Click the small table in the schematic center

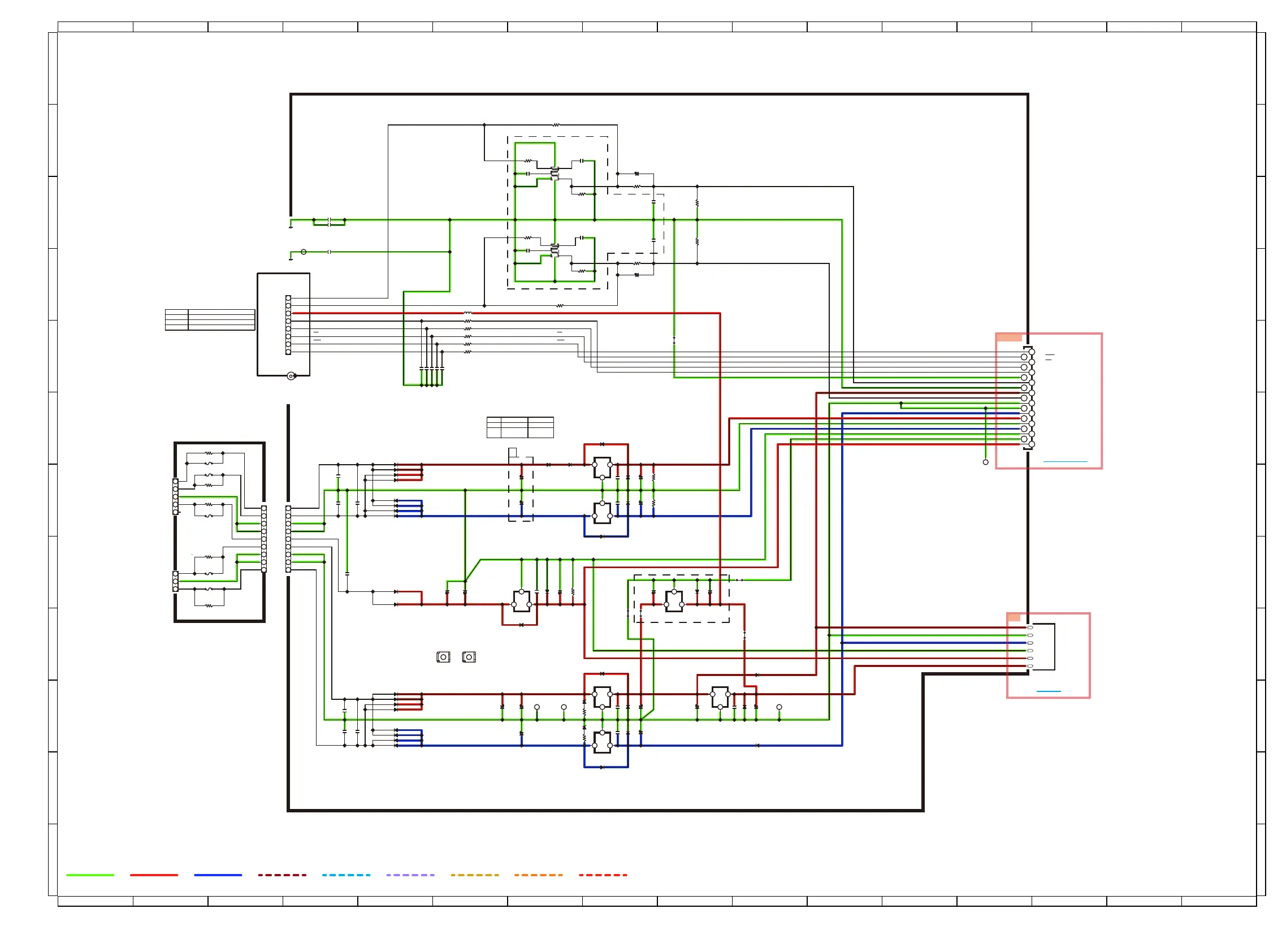(519, 427)
